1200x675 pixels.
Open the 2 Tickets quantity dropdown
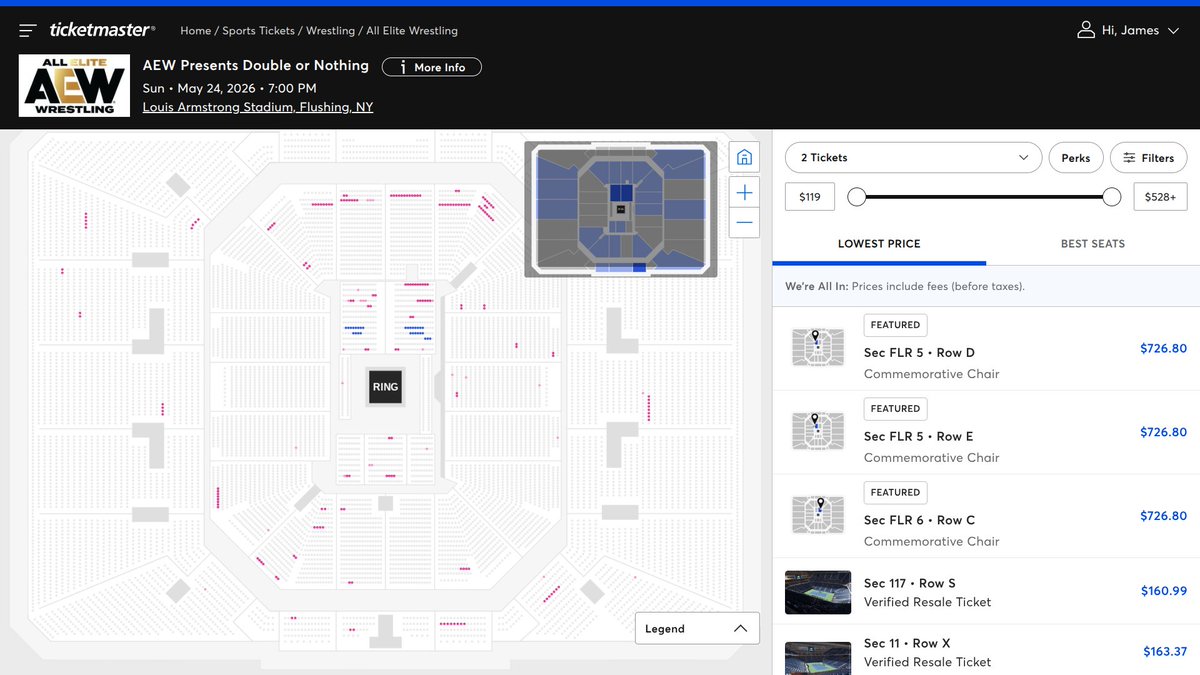[913, 158]
